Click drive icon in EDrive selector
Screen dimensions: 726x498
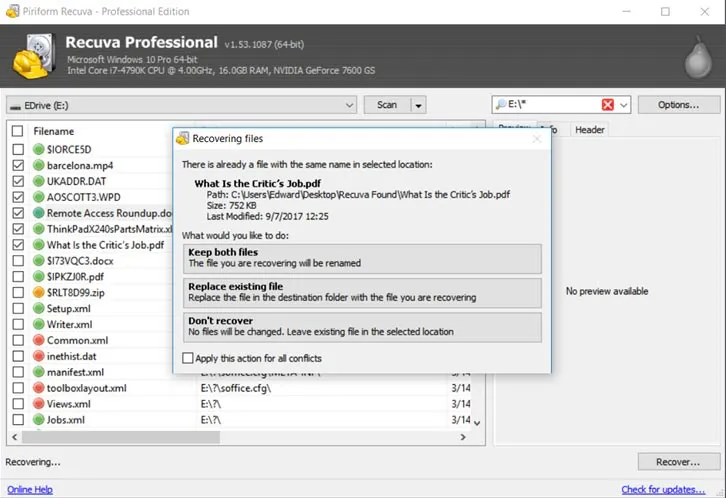[x=16, y=106]
